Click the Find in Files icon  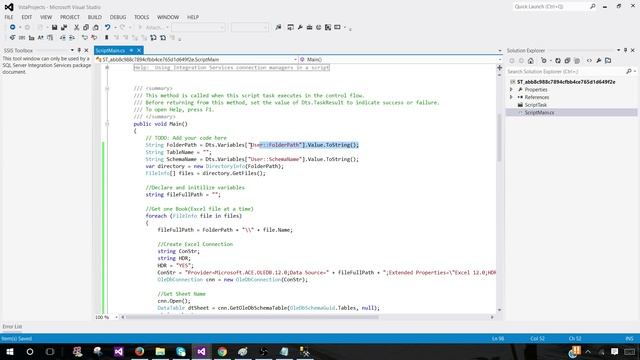[278, 27]
